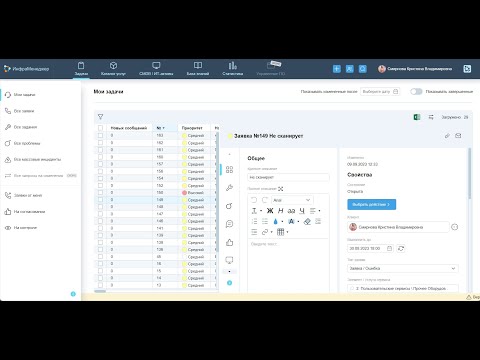The height and width of the screenshot is (360, 480).
Task: Click the table horizontal scrollbar
Action: [x=100, y=291]
